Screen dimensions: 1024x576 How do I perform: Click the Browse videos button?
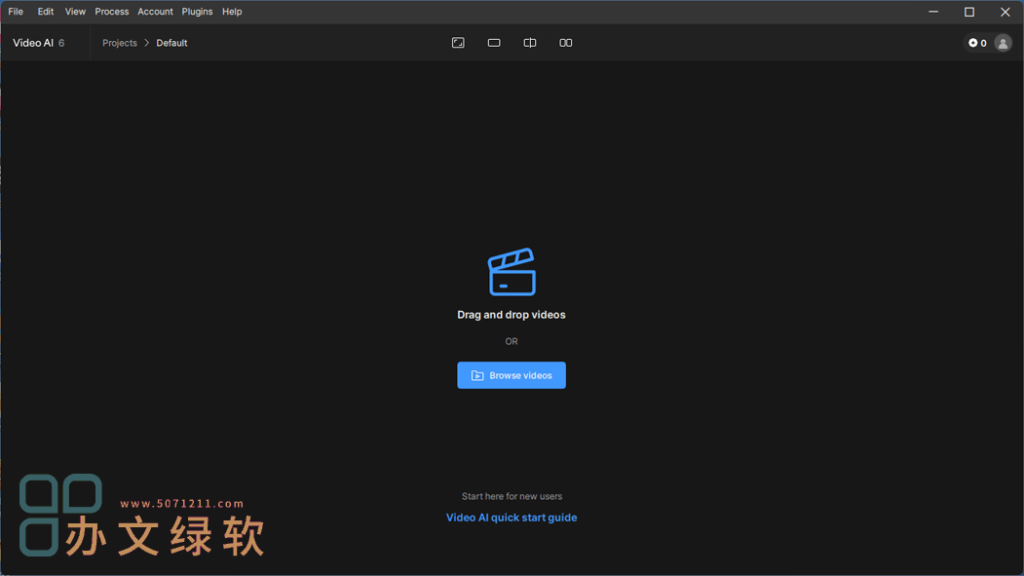point(511,375)
